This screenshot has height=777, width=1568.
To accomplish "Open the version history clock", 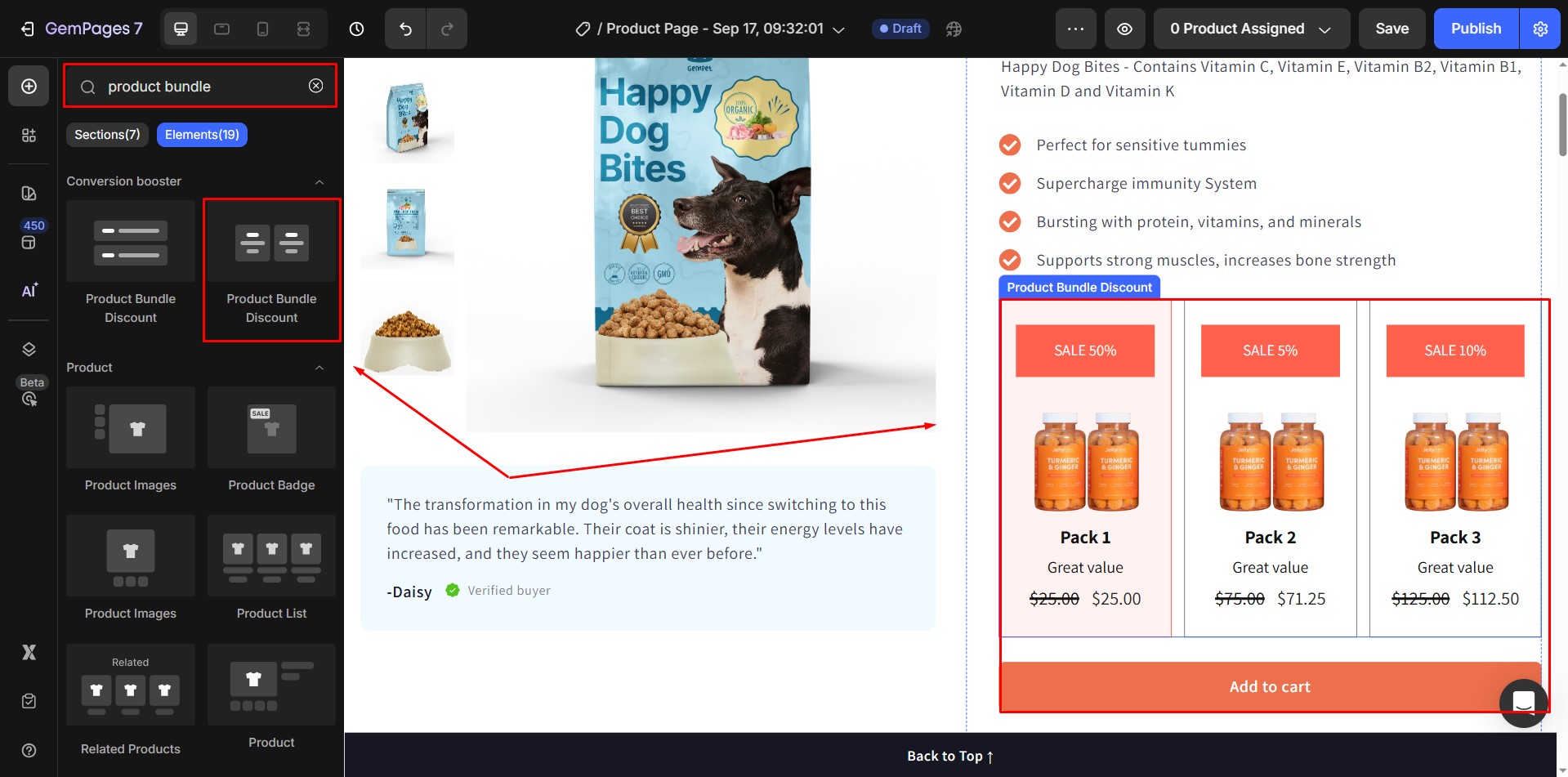I will (356, 29).
